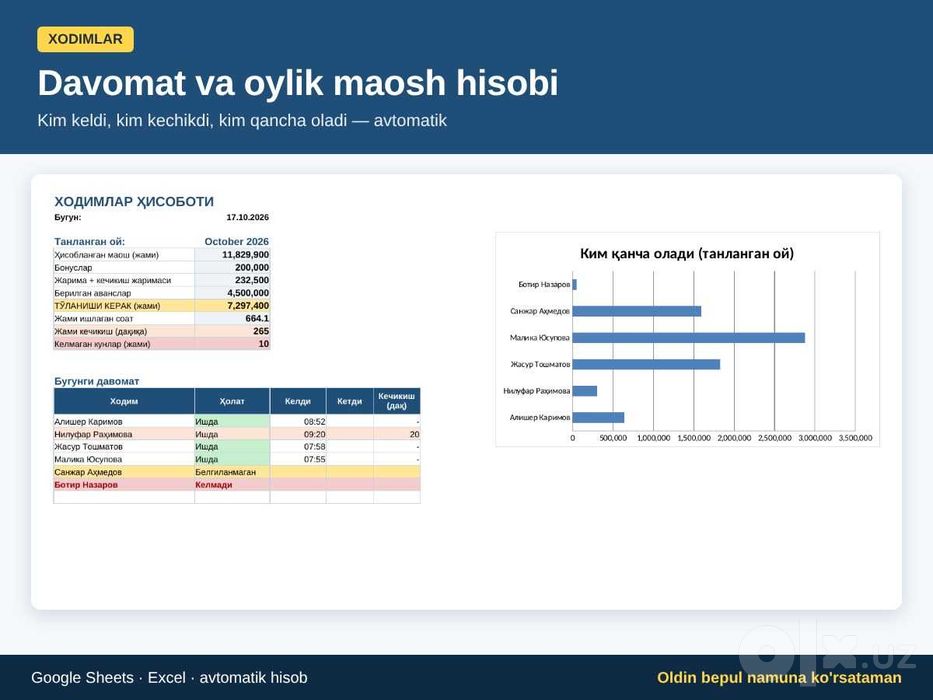Click the Белгиланмаган status cell
933x700 pixels.
click(232, 472)
